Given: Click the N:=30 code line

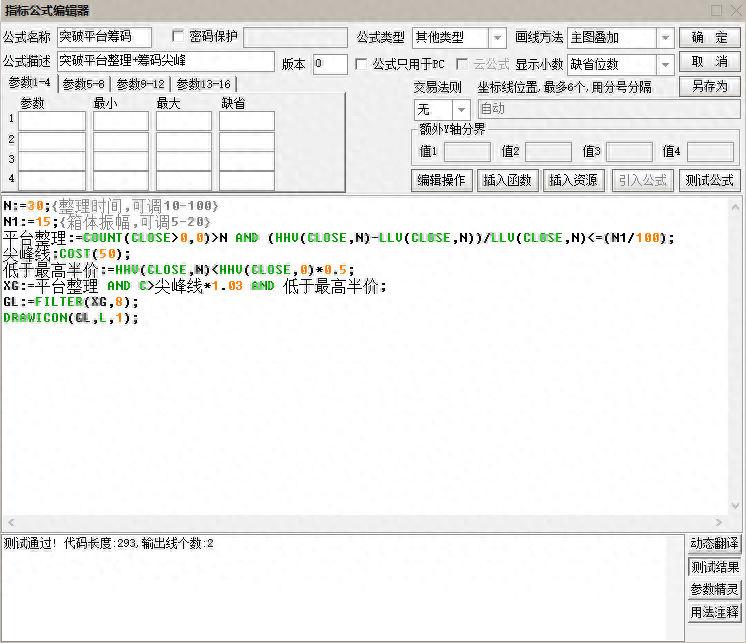Looking at the screenshot, I should click(x=110, y=206).
